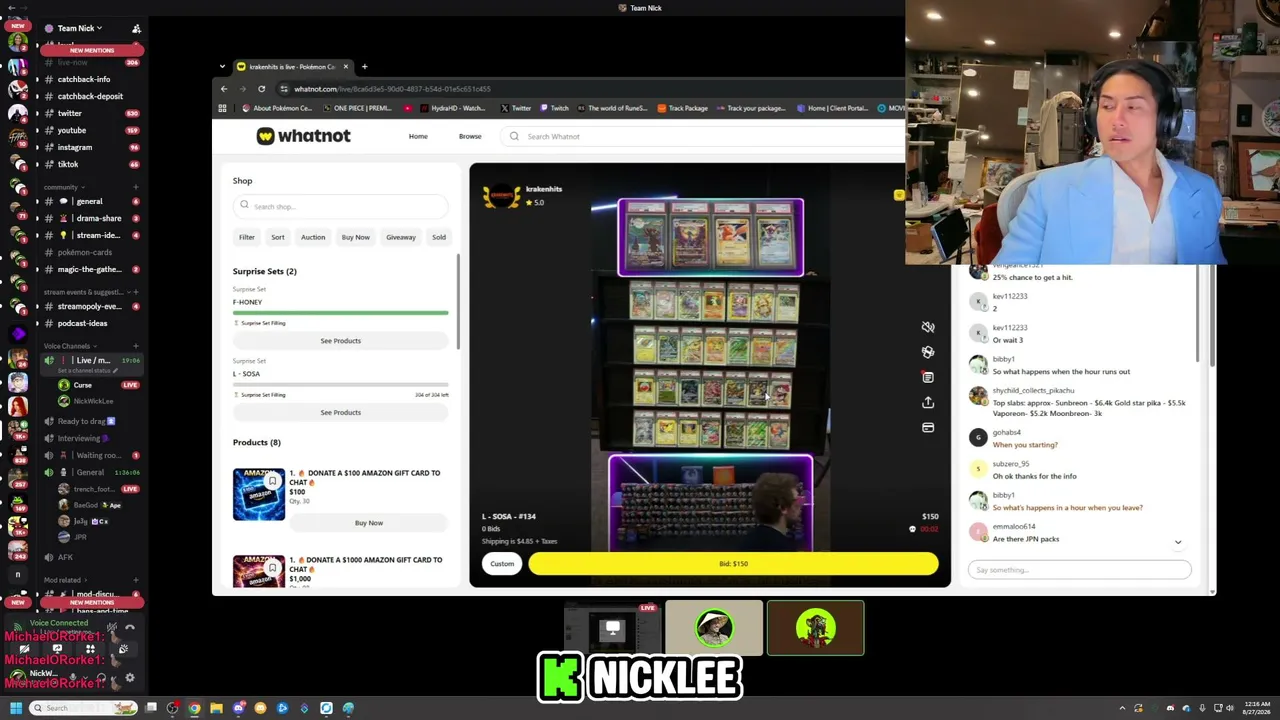1280x720 pixels.
Task: Open the Windows Start menu
Action: pos(15,708)
